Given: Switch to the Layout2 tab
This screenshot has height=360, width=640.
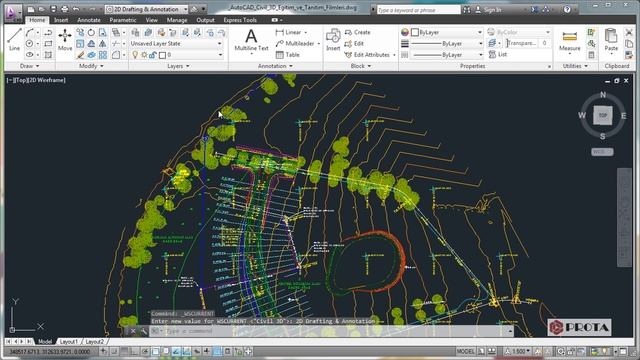Looking at the screenshot, I should coord(95,341).
